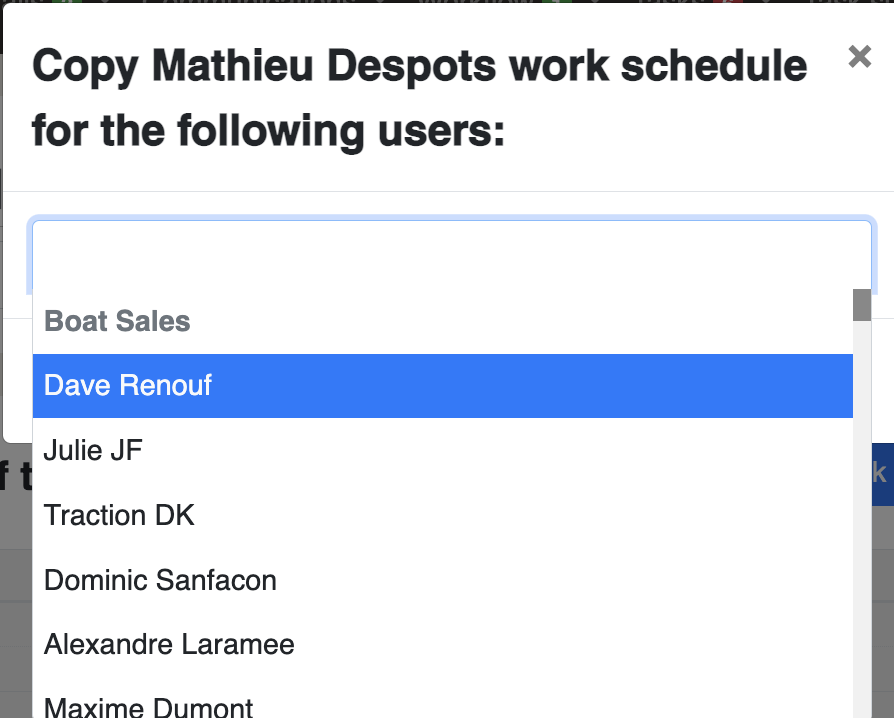This screenshot has height=718, width=894.
Task: Select Dominic Sanfacon as a user
Action: point(442,580)
